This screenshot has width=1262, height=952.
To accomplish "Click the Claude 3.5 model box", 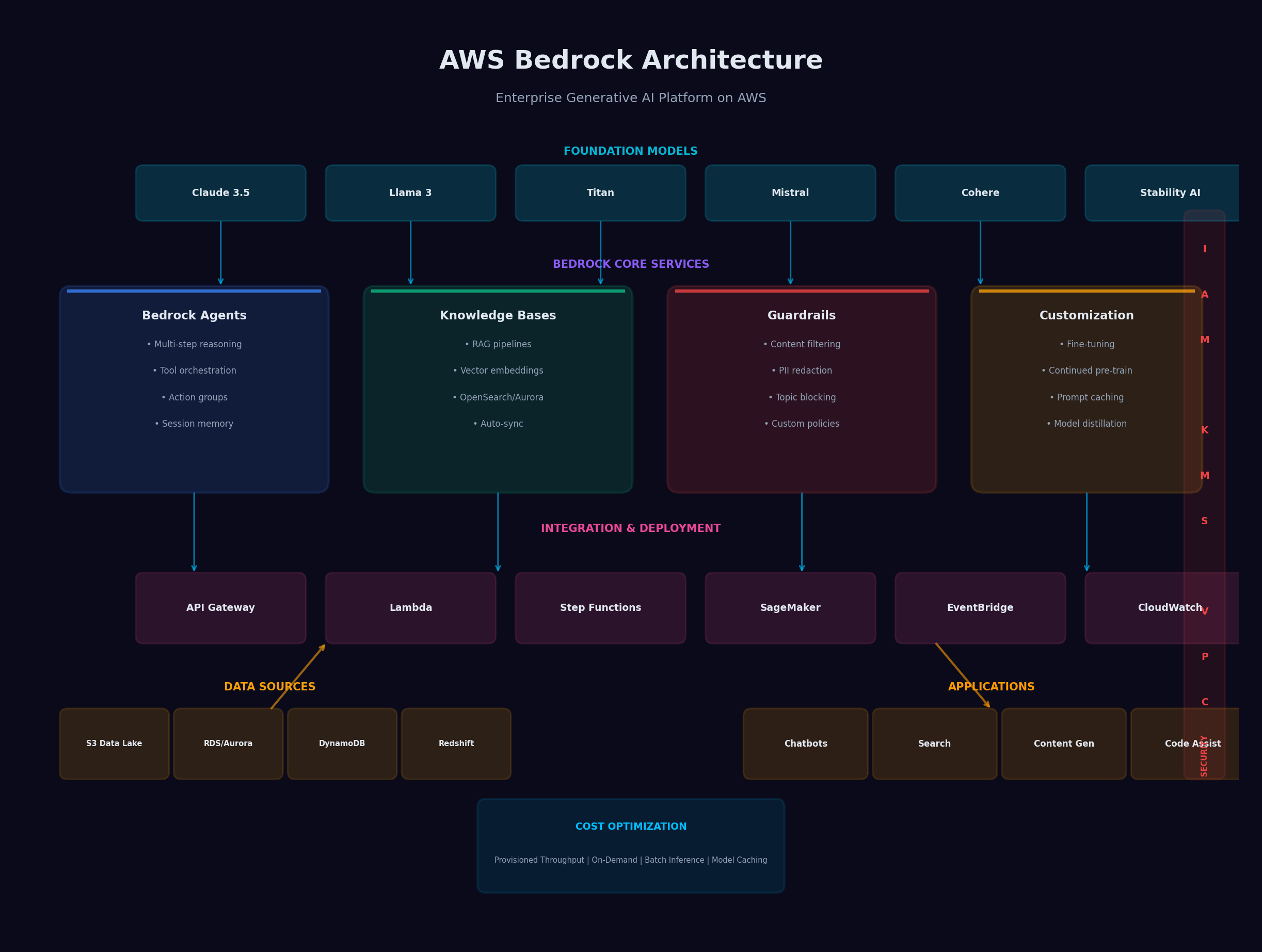I will click(x=220, y=193).
